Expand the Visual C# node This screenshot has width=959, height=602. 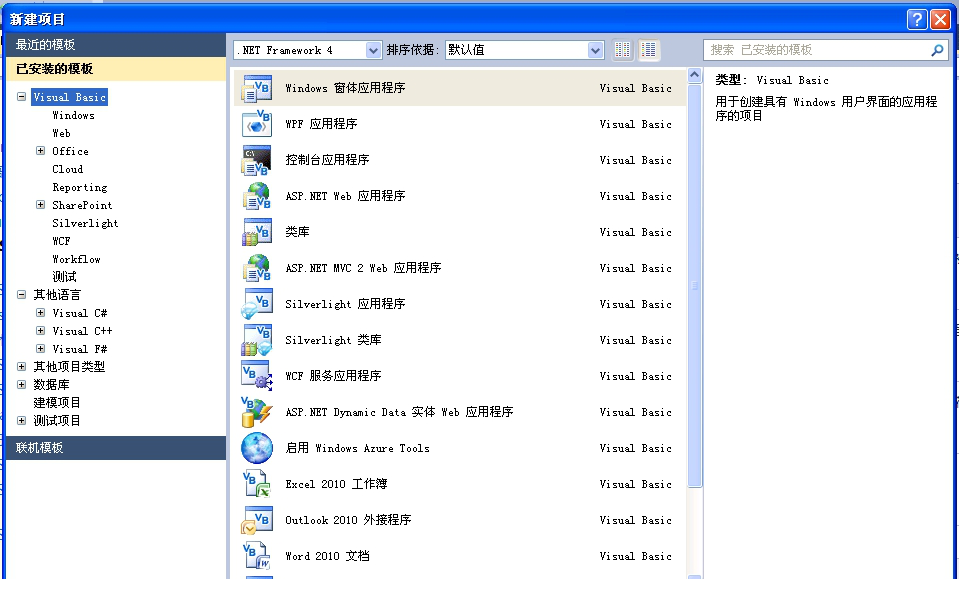(x=40, y=313)
